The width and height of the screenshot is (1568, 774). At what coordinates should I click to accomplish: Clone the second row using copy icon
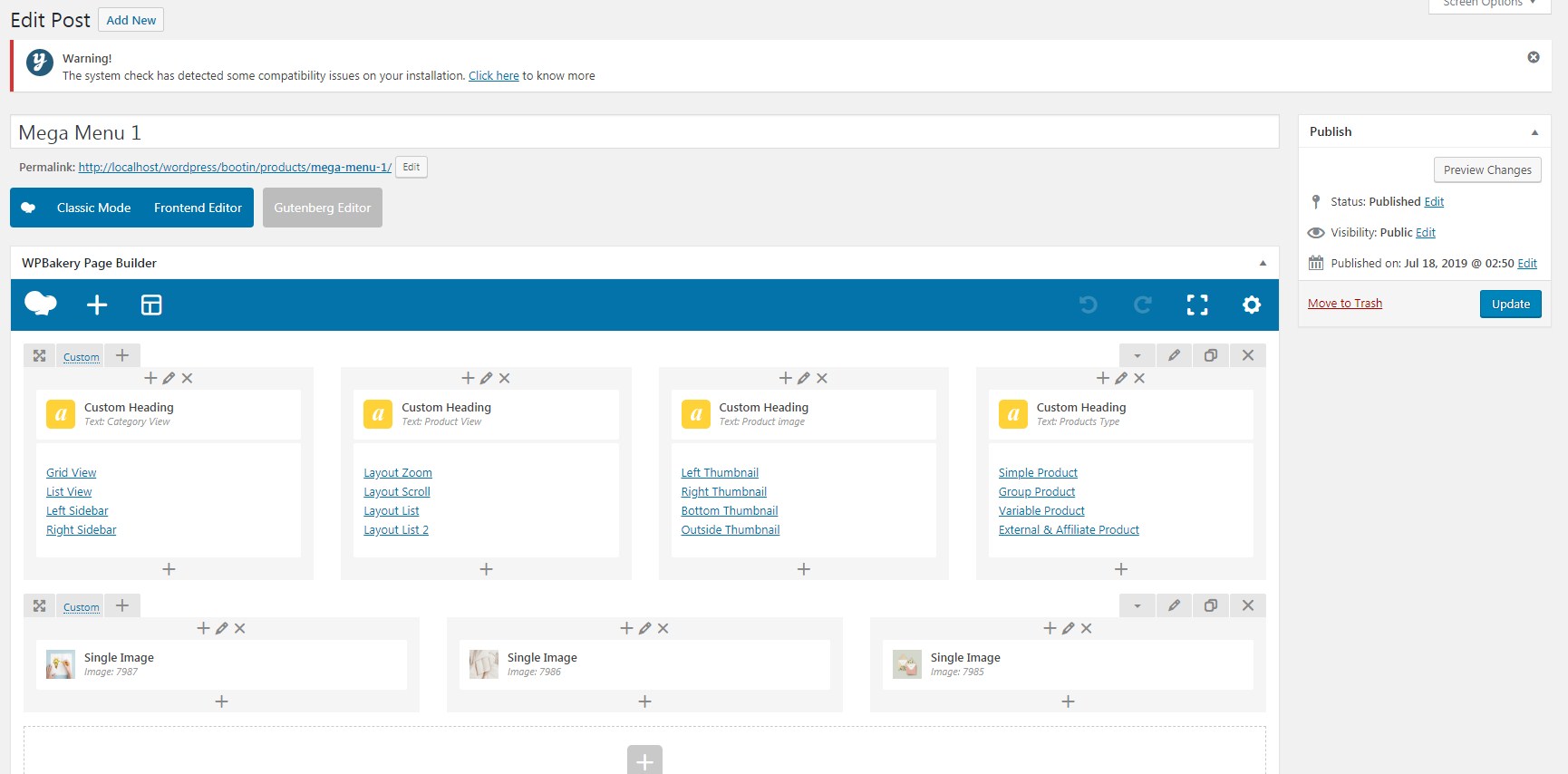1210,605
